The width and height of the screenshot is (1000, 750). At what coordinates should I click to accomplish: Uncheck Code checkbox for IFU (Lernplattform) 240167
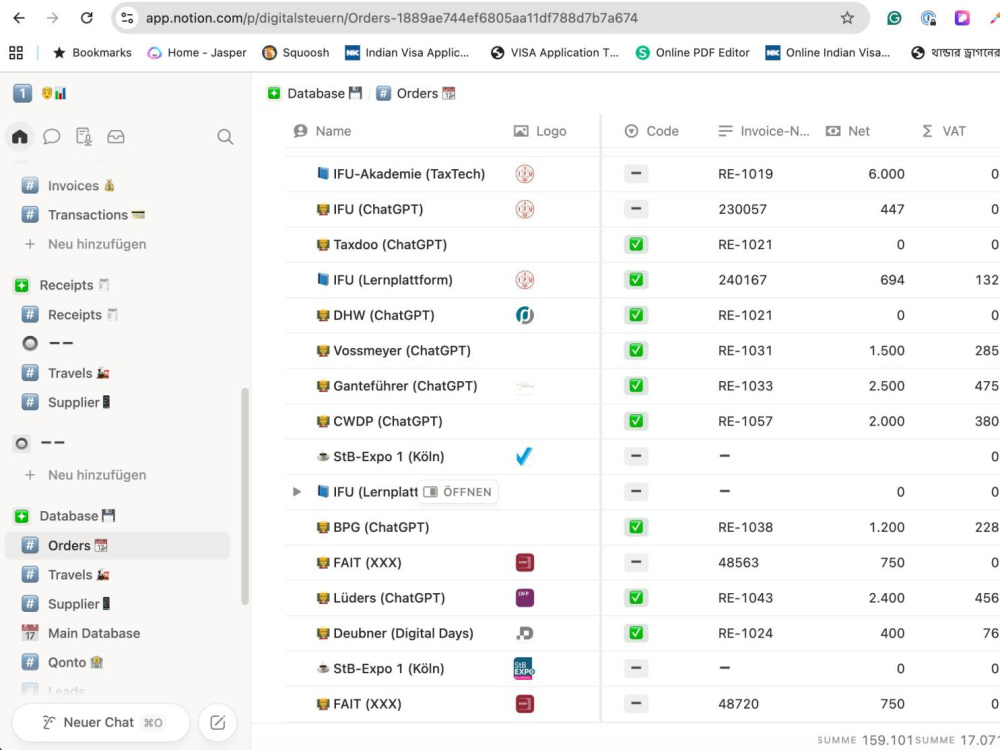[x=636, y=279]
